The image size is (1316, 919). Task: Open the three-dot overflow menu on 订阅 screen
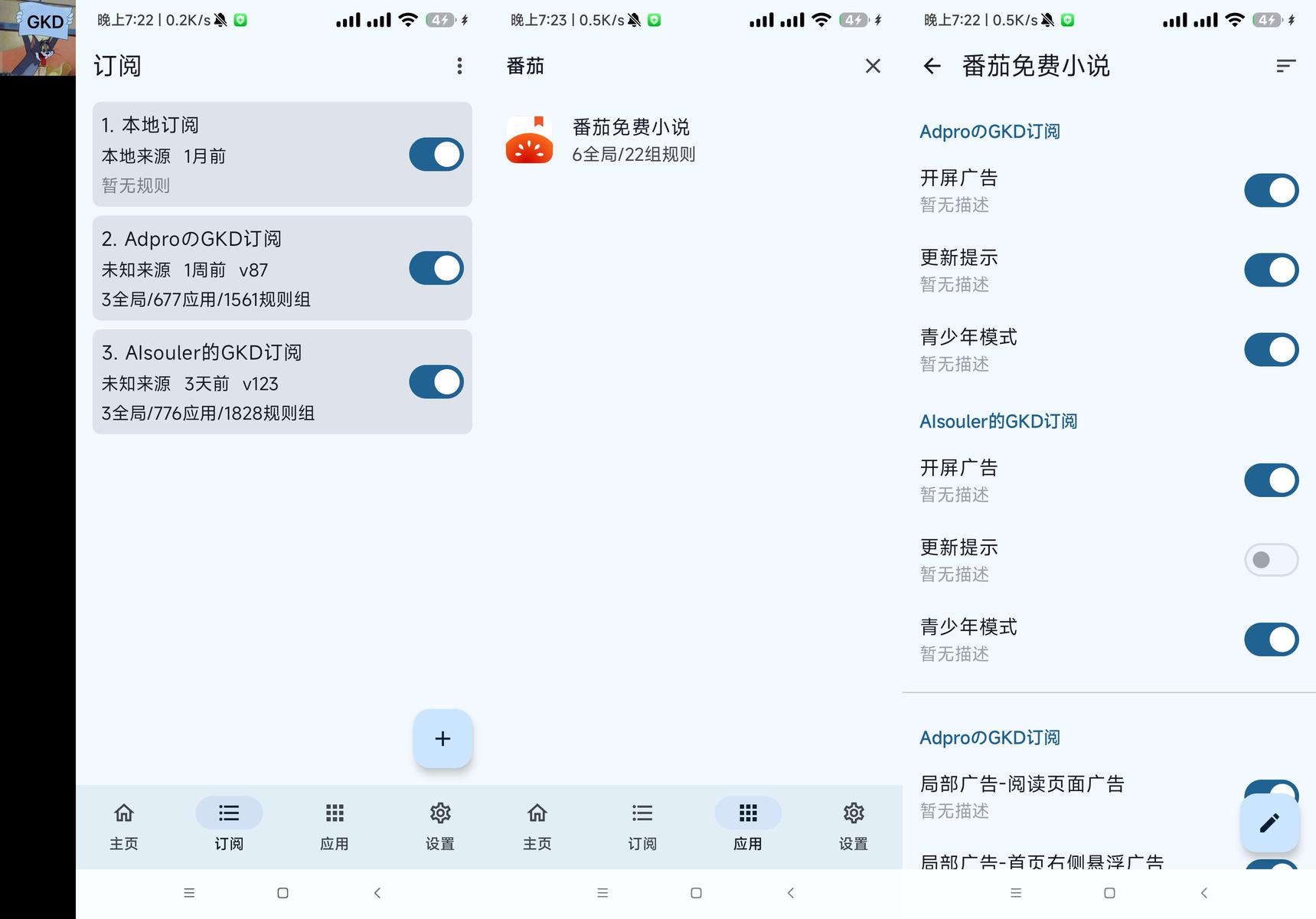pyautogui.click(x=459, y=66)
